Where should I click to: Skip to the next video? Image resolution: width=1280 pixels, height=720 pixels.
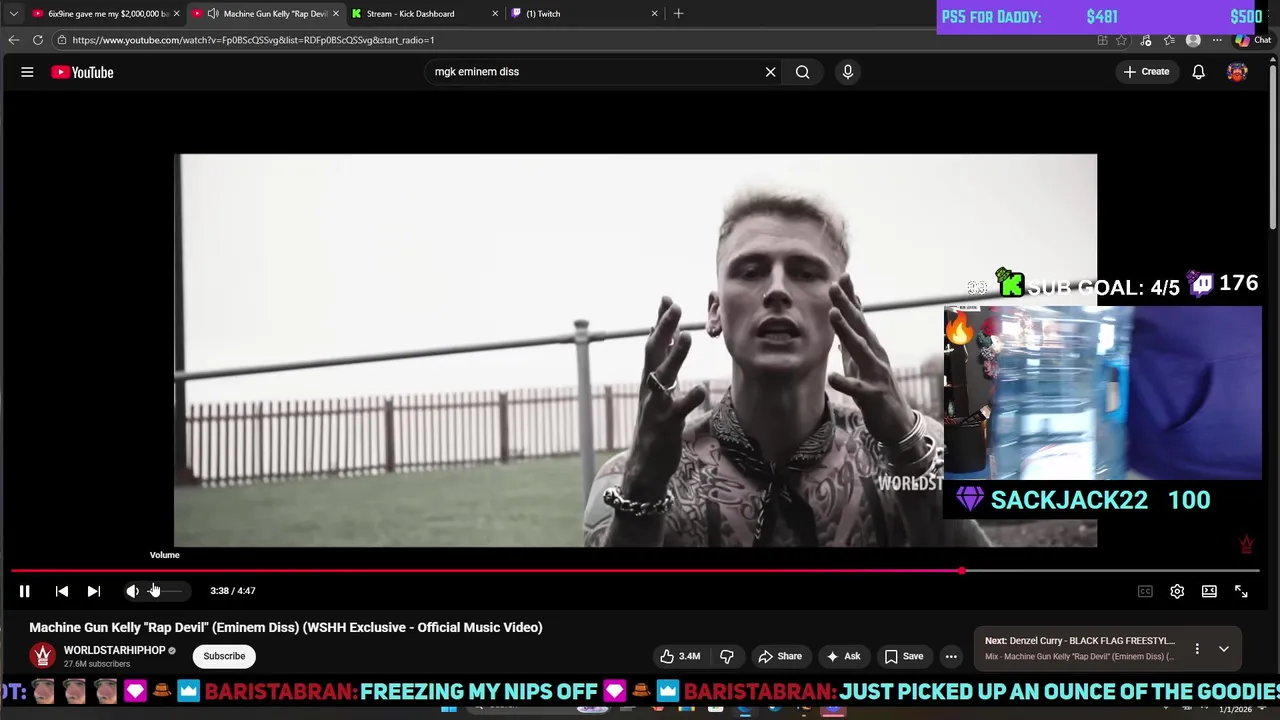pyautogui.click(x=93, y=591)
